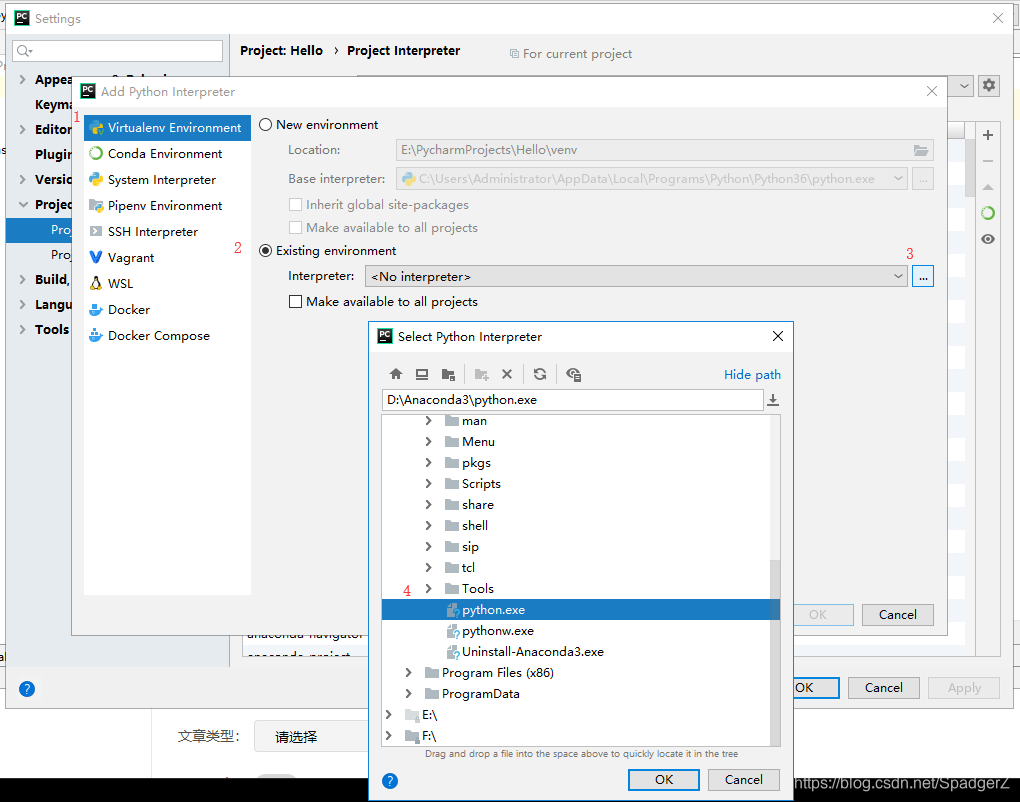This screenshot has width=1020, height=802.
Task: Go to project directory icon
Action: pos(448,374)
